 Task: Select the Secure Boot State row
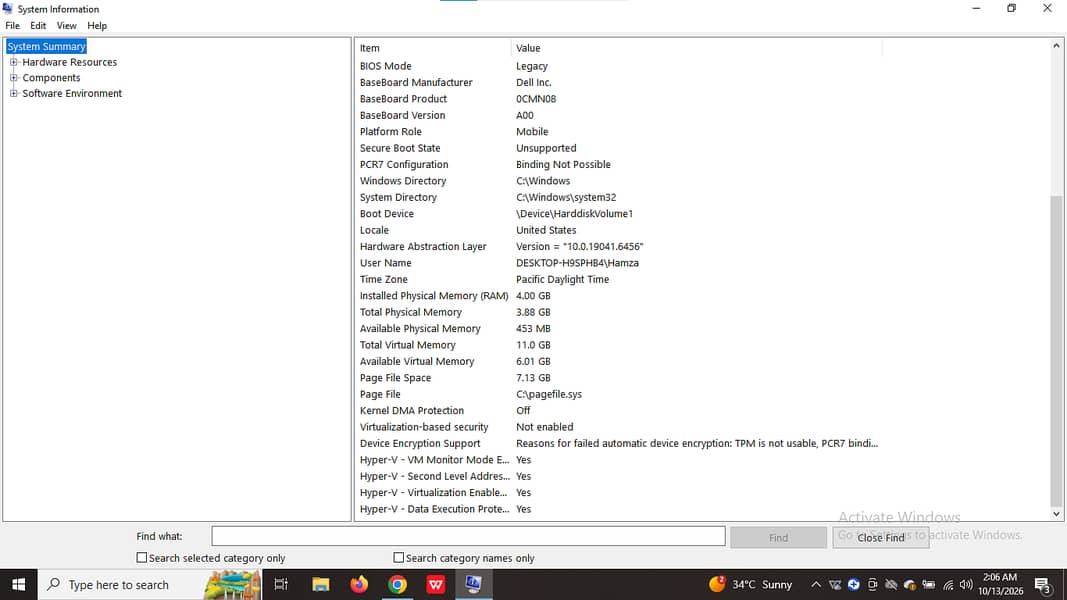(619, 148)
